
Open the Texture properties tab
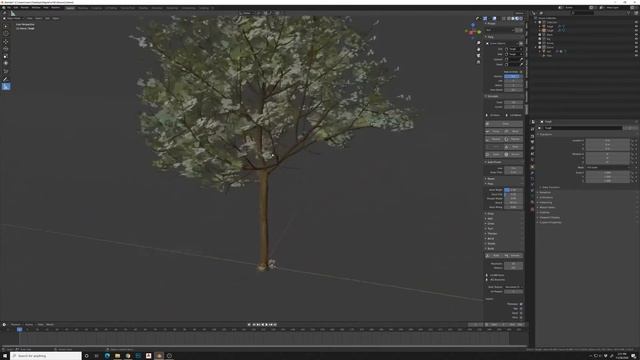[x=533, y=209]
